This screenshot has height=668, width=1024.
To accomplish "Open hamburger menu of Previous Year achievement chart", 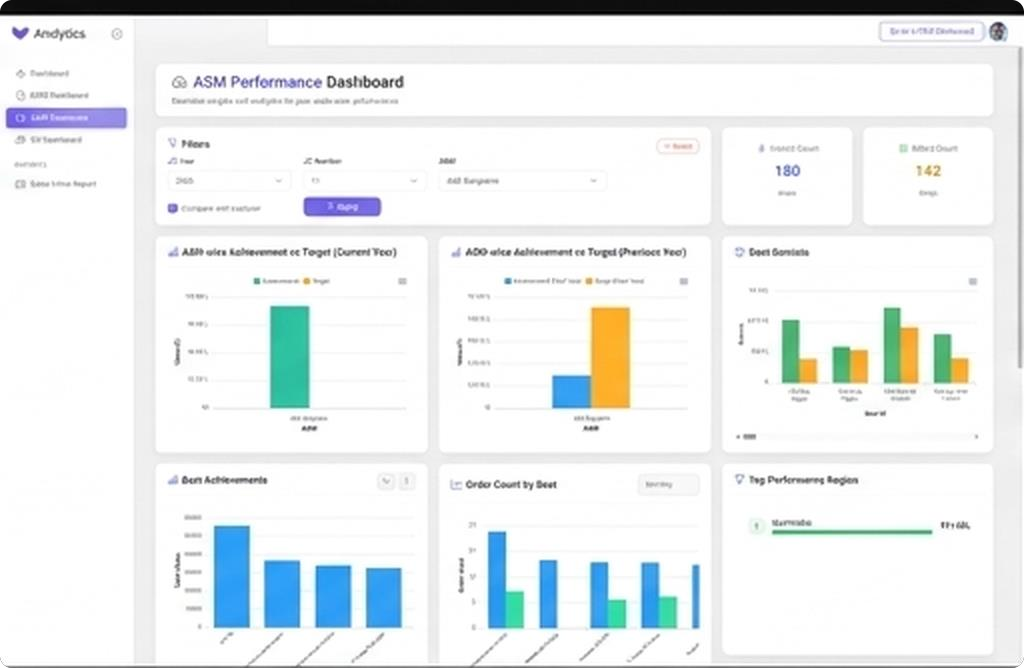I will pos(684,281).
